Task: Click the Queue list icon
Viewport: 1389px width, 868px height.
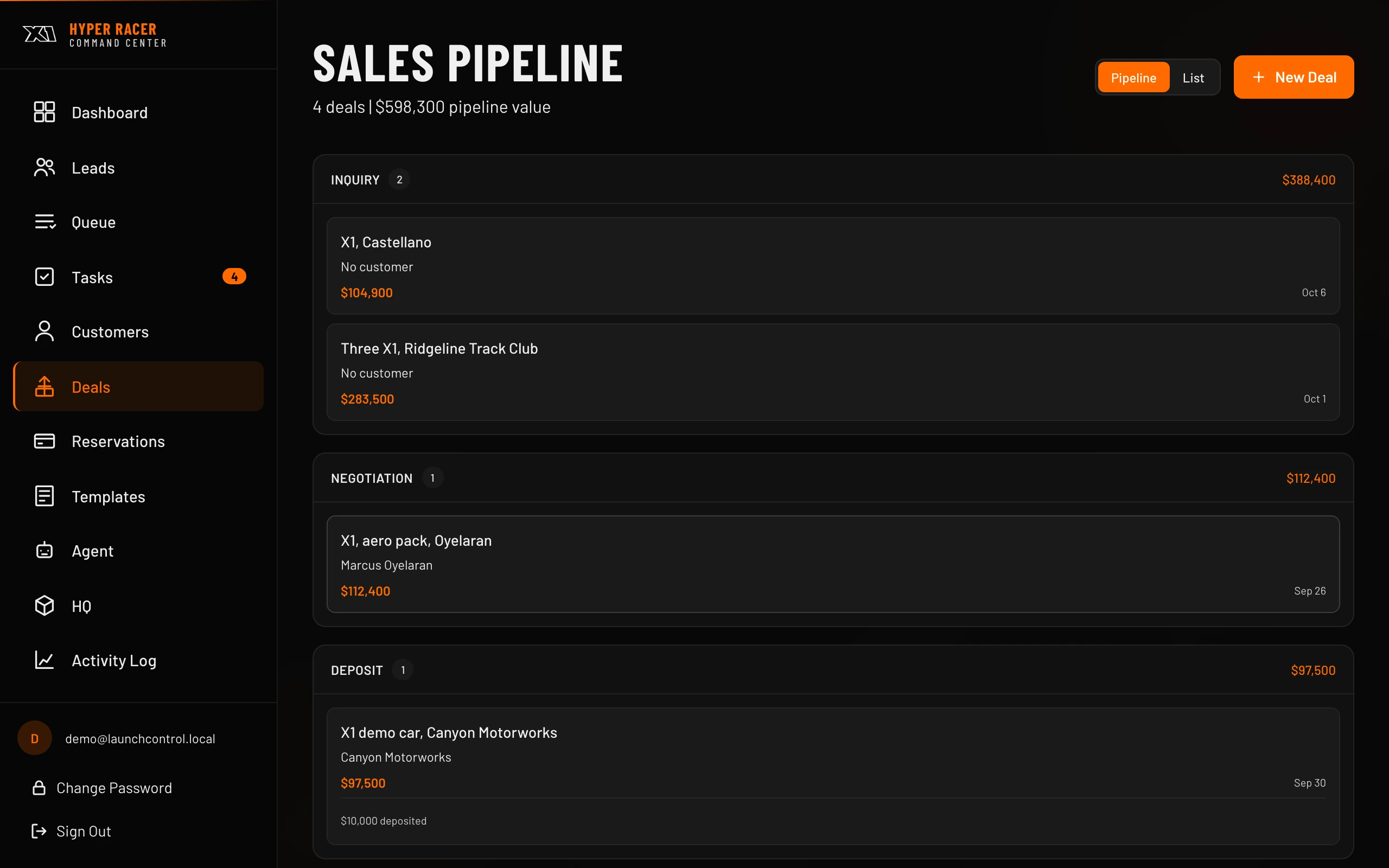Action: pos(44,221)
